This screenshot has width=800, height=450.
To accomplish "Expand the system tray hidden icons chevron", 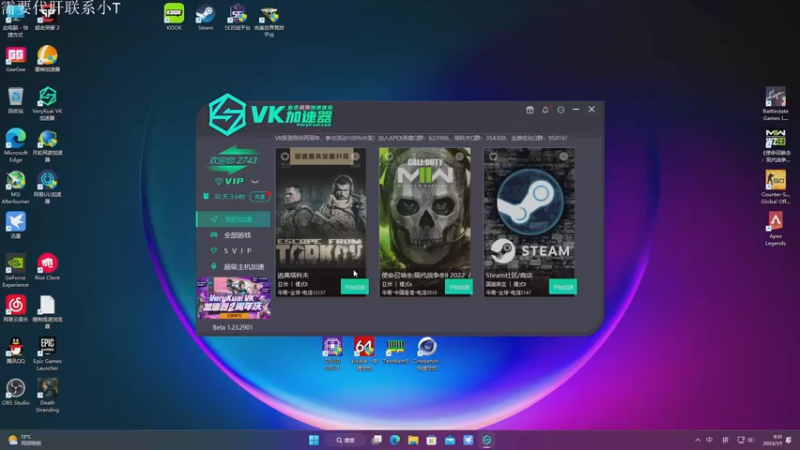I will [x=697, y=440].
